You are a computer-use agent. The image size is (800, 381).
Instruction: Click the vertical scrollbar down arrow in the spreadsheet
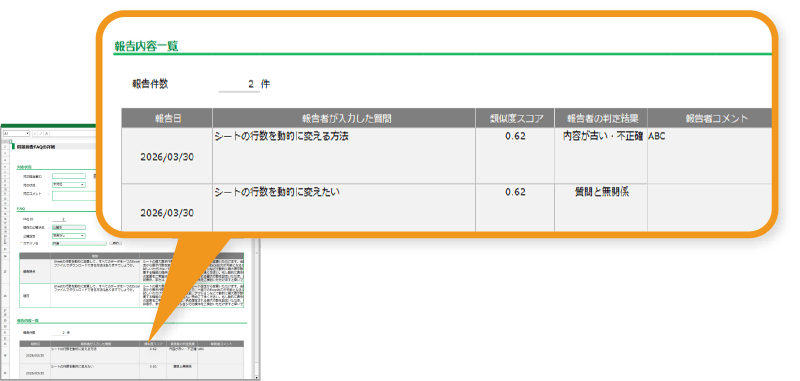tap(257, 377)
